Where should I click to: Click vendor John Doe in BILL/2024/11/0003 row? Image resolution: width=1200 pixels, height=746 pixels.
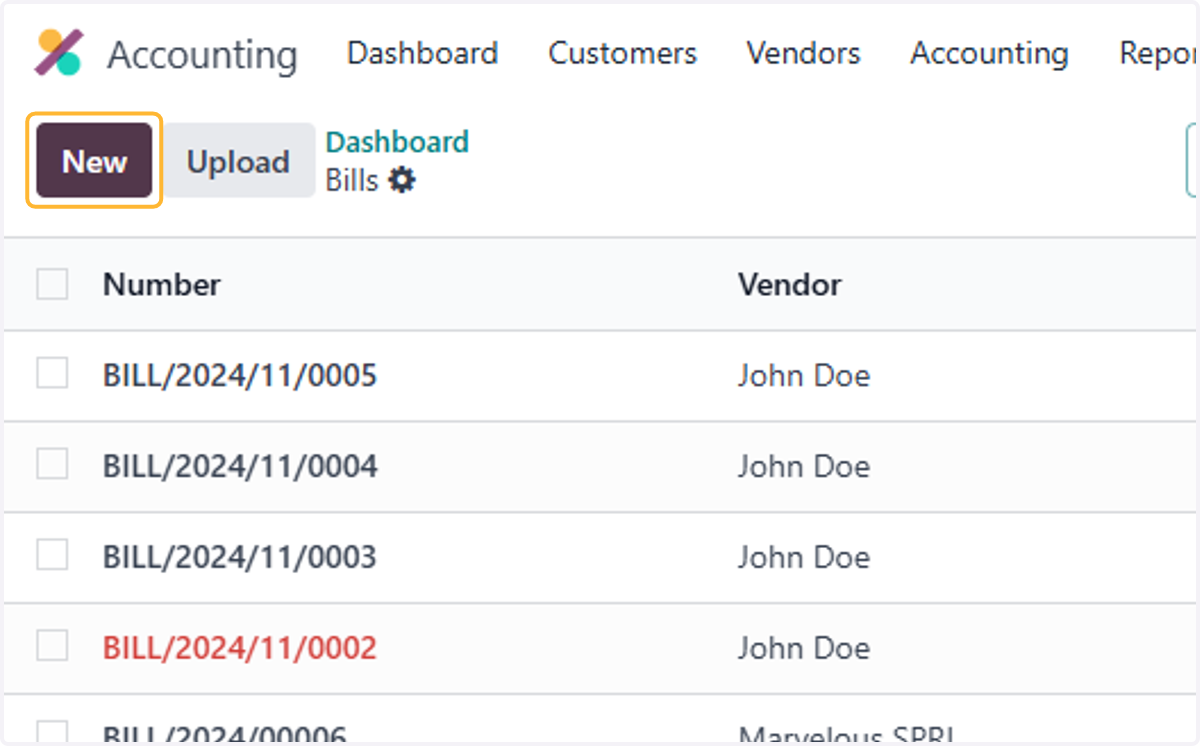(804, 557)
